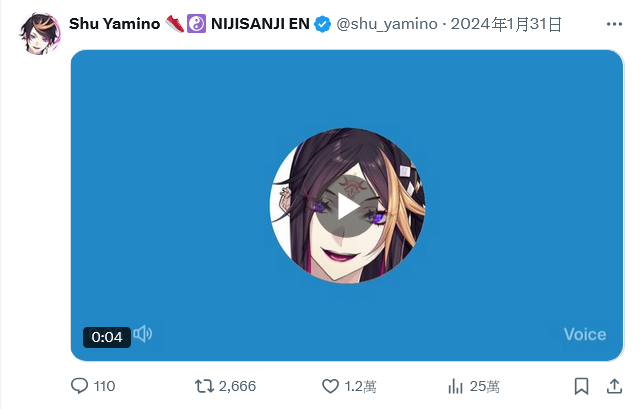Click the Shu Yamino display name
641x409 pixels.
point(114,24)
